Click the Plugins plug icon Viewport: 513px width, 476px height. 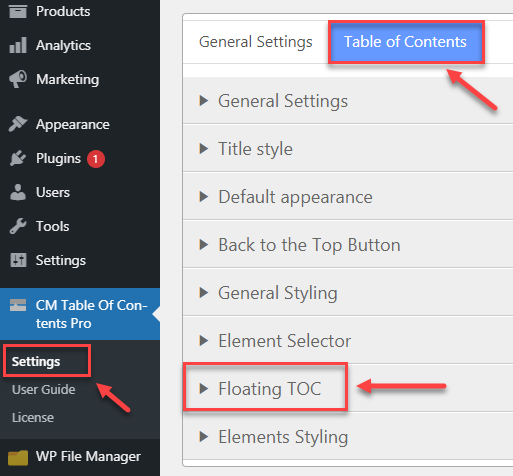pyautogui.click(x=18, y=158)
